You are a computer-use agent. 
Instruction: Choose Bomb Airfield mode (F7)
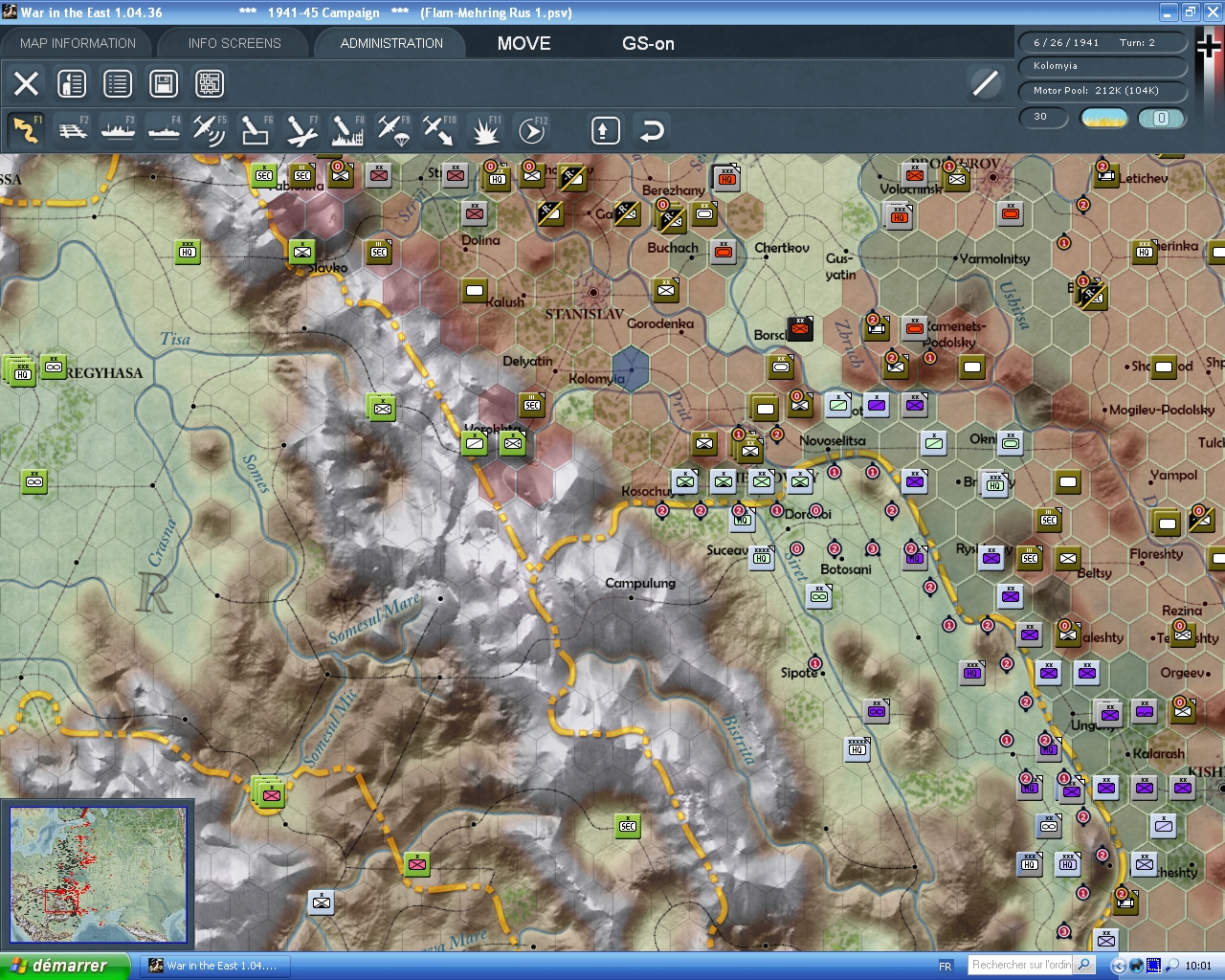point(301,129)
